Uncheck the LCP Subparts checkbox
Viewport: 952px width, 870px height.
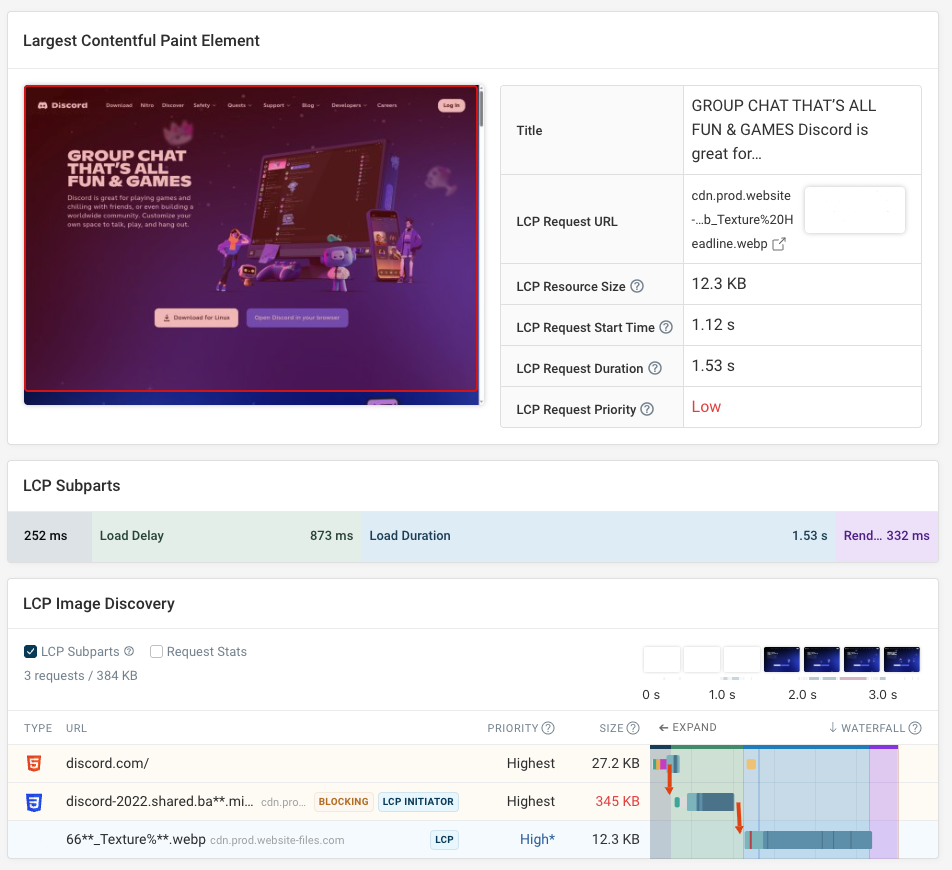click(x=30, y=651)
